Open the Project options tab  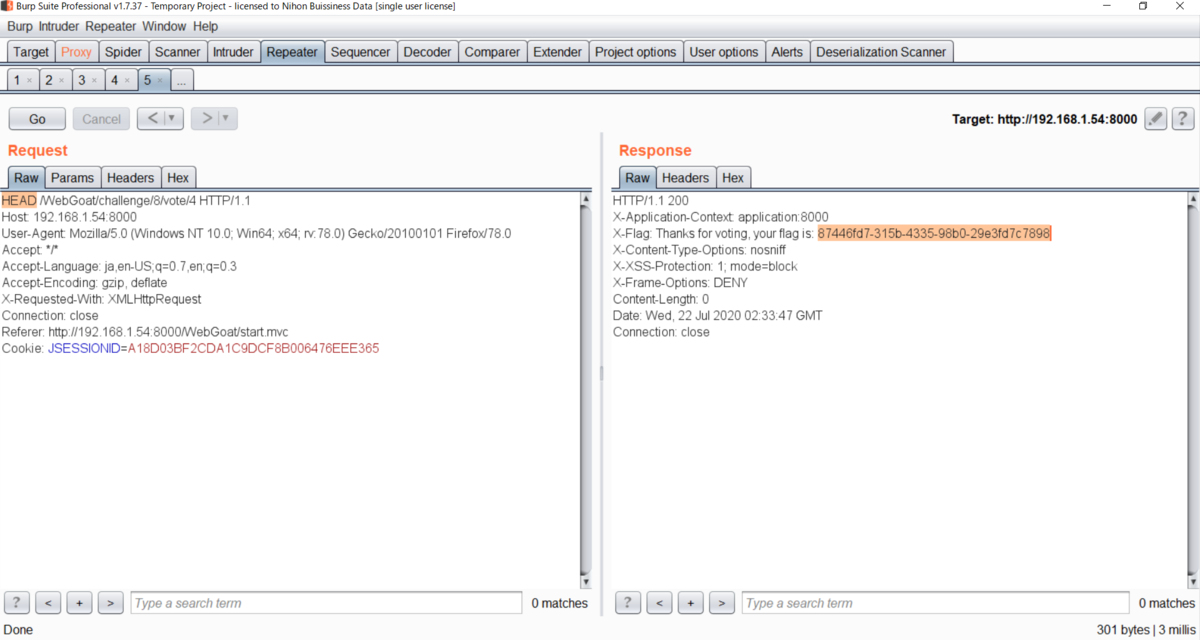tap(635, 52)
